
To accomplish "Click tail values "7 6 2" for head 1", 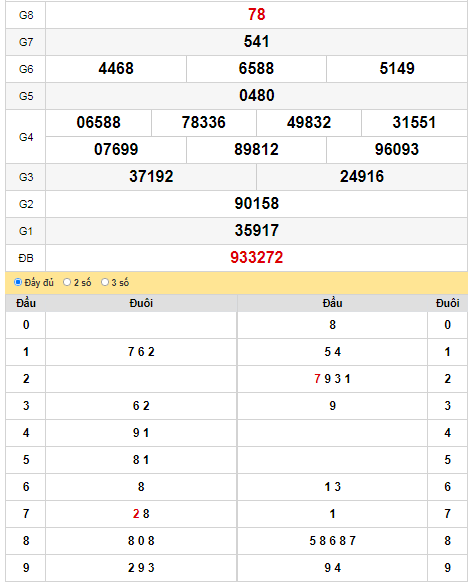I will (x=141, y=352).
